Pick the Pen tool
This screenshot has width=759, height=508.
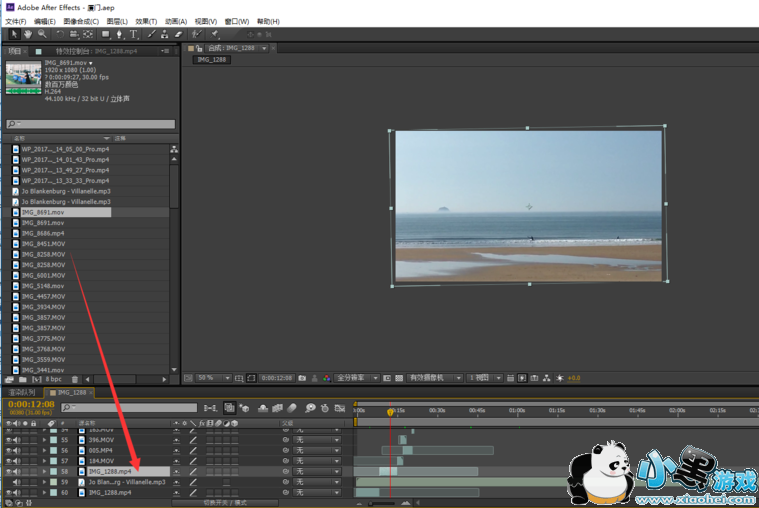tap(120, 34)
